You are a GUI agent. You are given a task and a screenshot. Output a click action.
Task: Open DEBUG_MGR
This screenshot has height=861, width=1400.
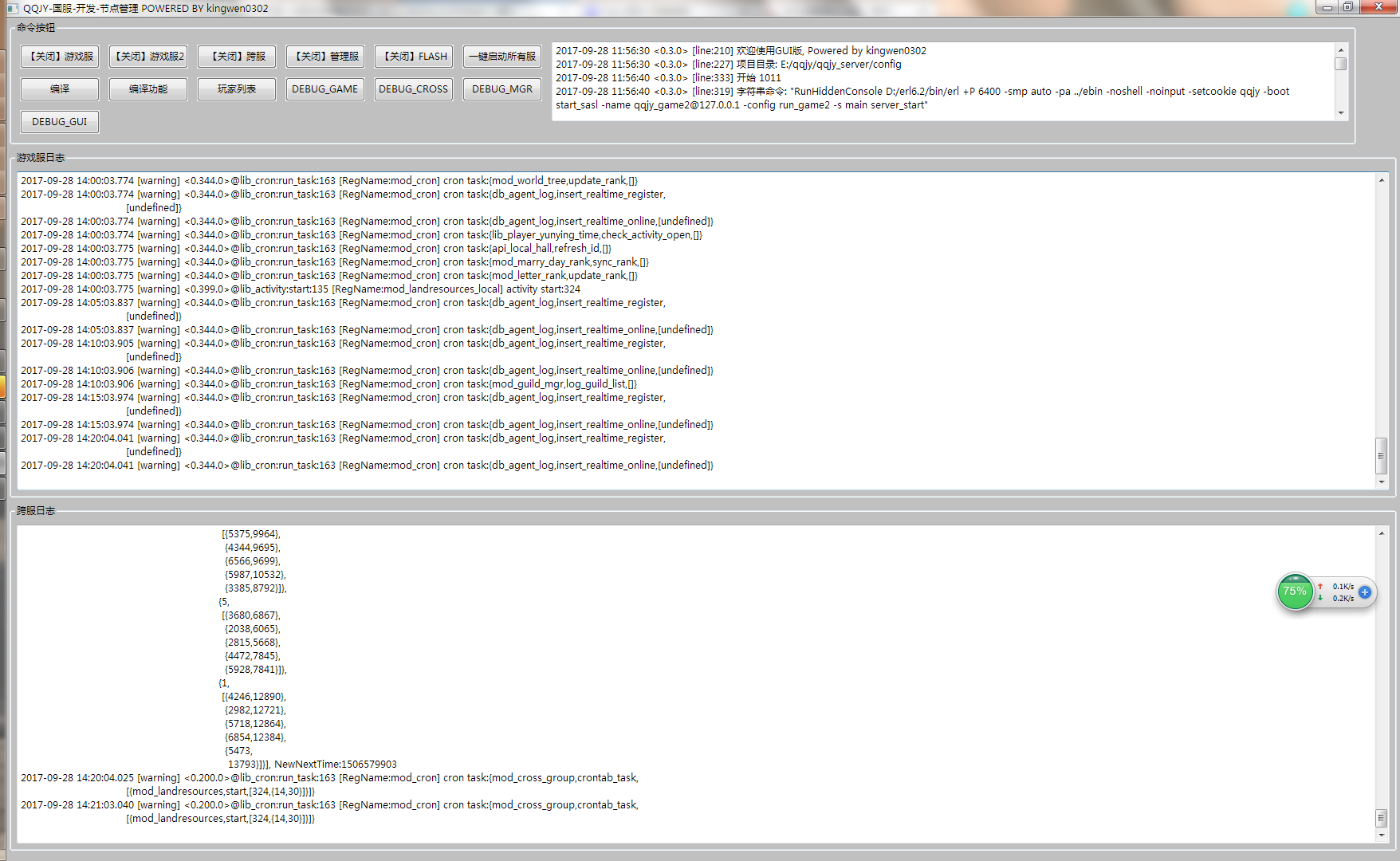502,89
